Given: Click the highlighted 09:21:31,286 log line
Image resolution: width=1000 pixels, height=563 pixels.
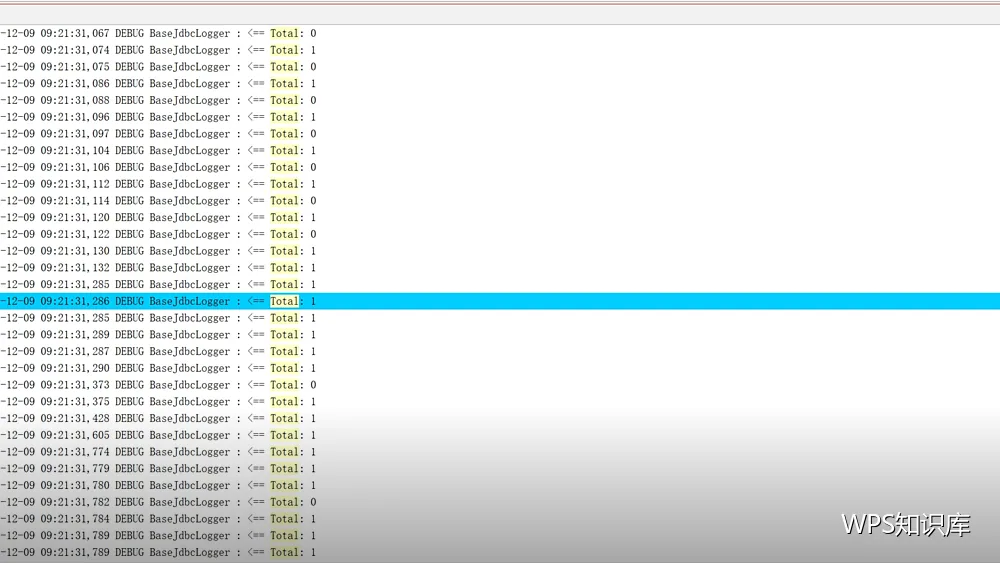Looking at the screenshot, I should 500,301.
